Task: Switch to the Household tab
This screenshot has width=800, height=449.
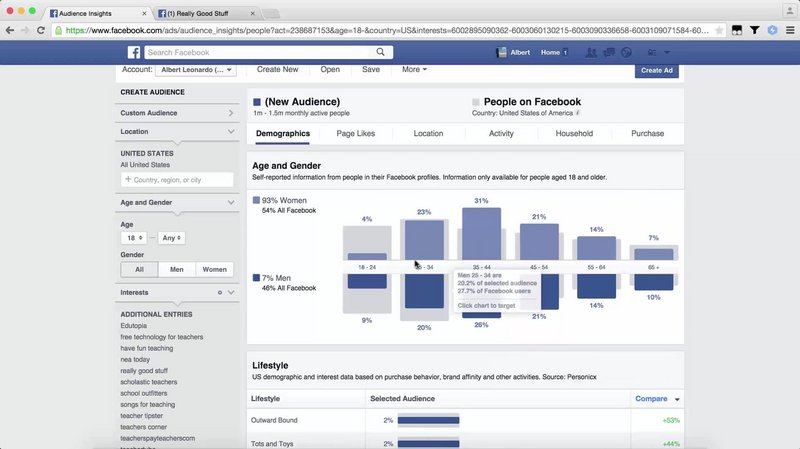Action: [x=574, y=134]
